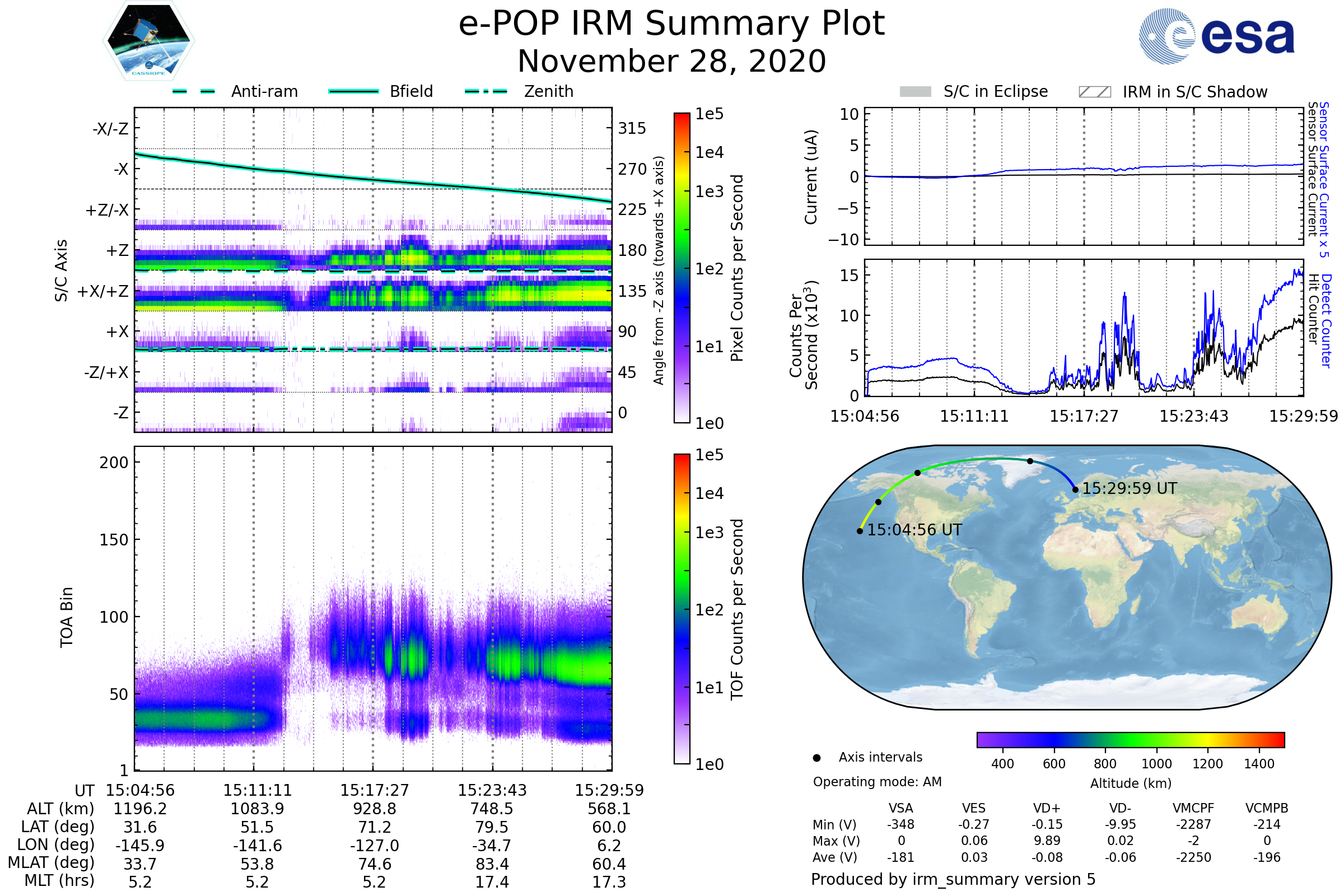Screen dimensions: 1344x896
Task: Click the VSA column header in voltage table
Action: tap(900, 808)
